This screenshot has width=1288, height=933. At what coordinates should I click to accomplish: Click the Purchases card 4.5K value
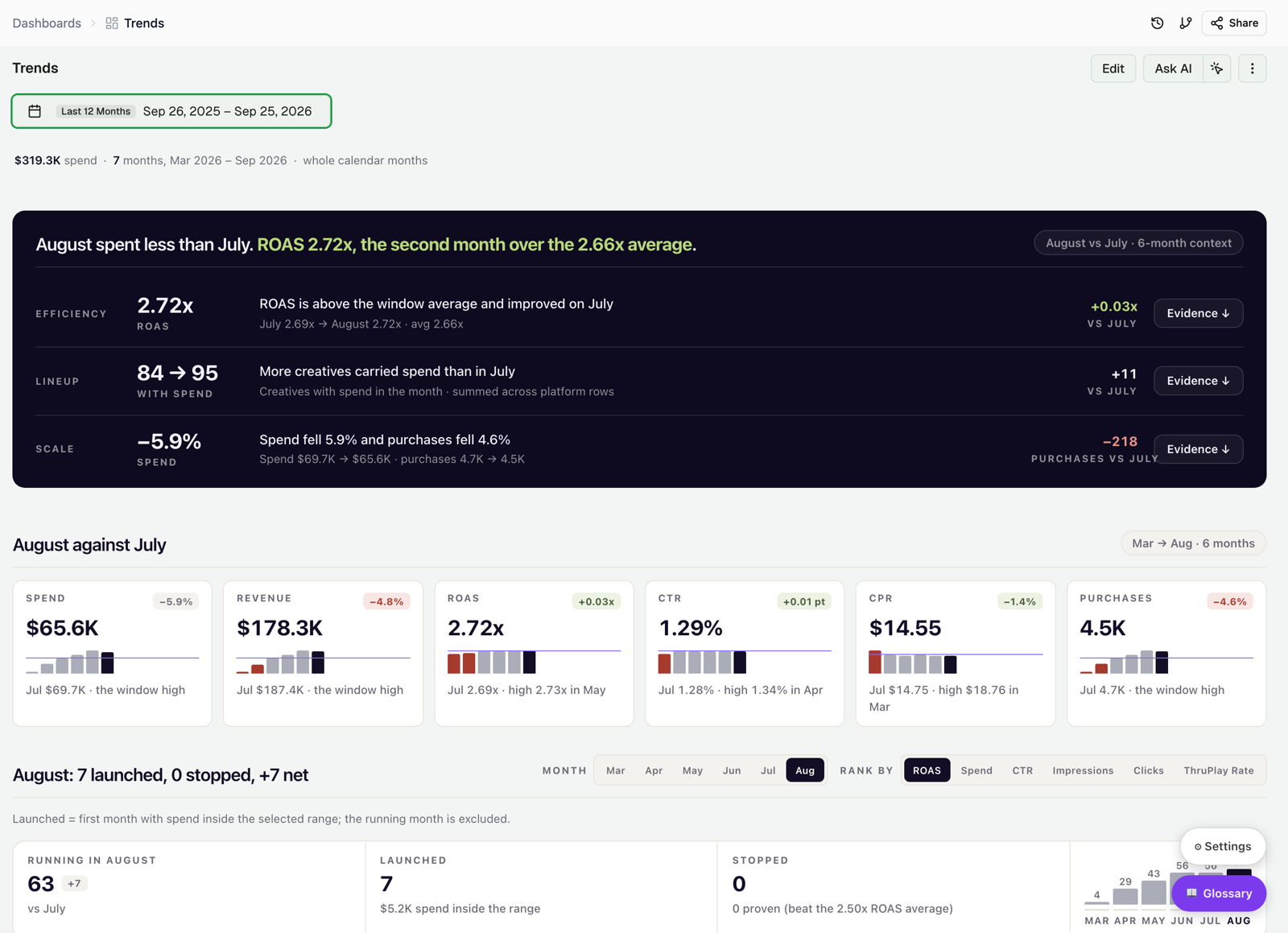coord(1103,628)
